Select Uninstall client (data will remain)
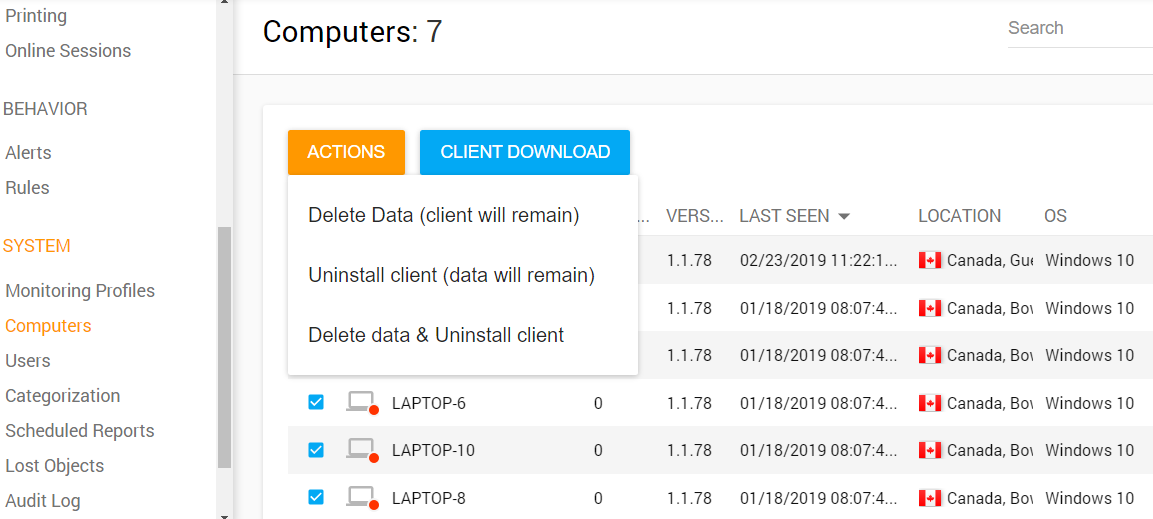Screen dimensions: 1153x519 (451, 275)
